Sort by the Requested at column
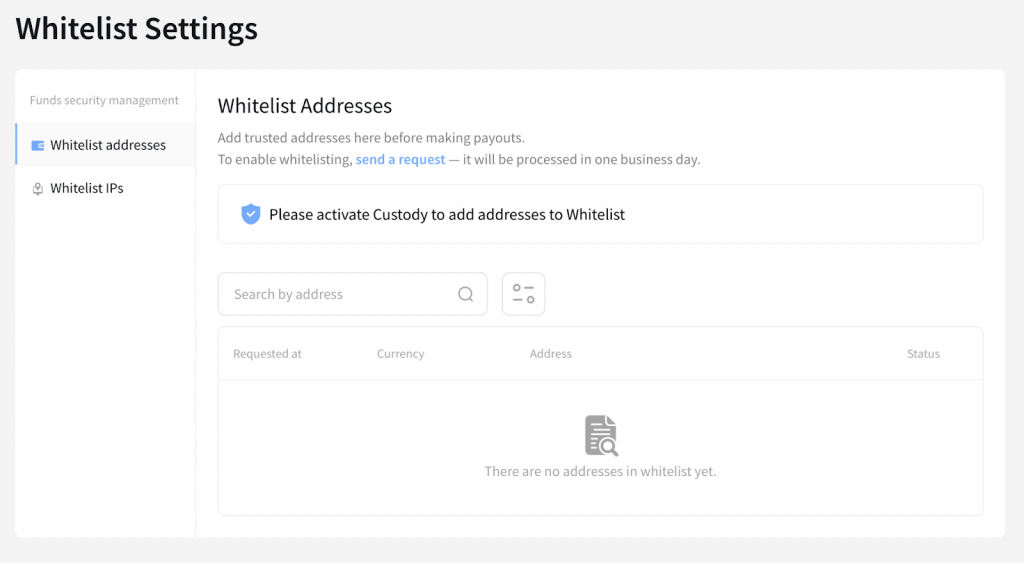Viewport: 1024px width, 563px height. [x=267, y=354]
